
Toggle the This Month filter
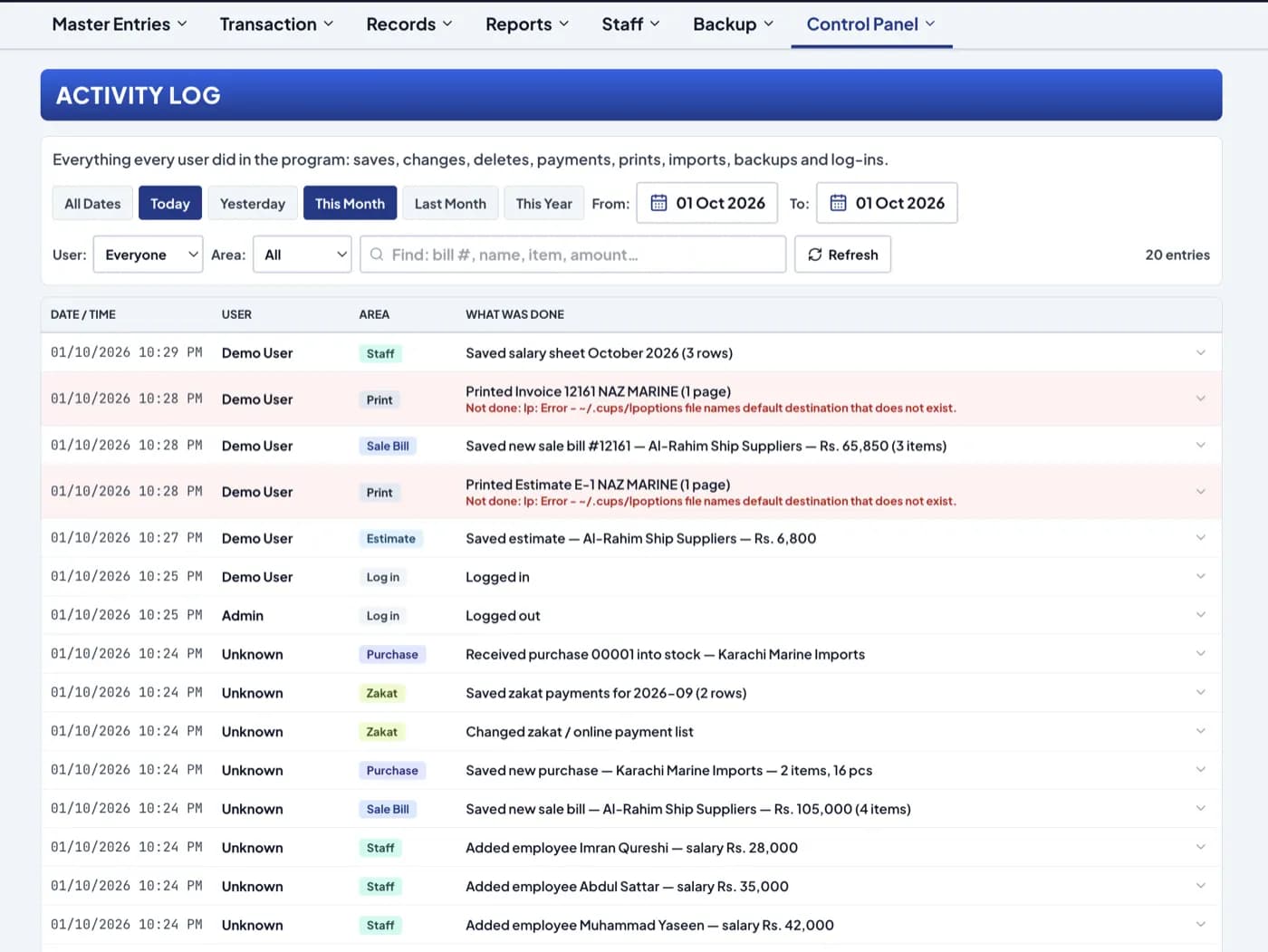click(x=350, y=203)
